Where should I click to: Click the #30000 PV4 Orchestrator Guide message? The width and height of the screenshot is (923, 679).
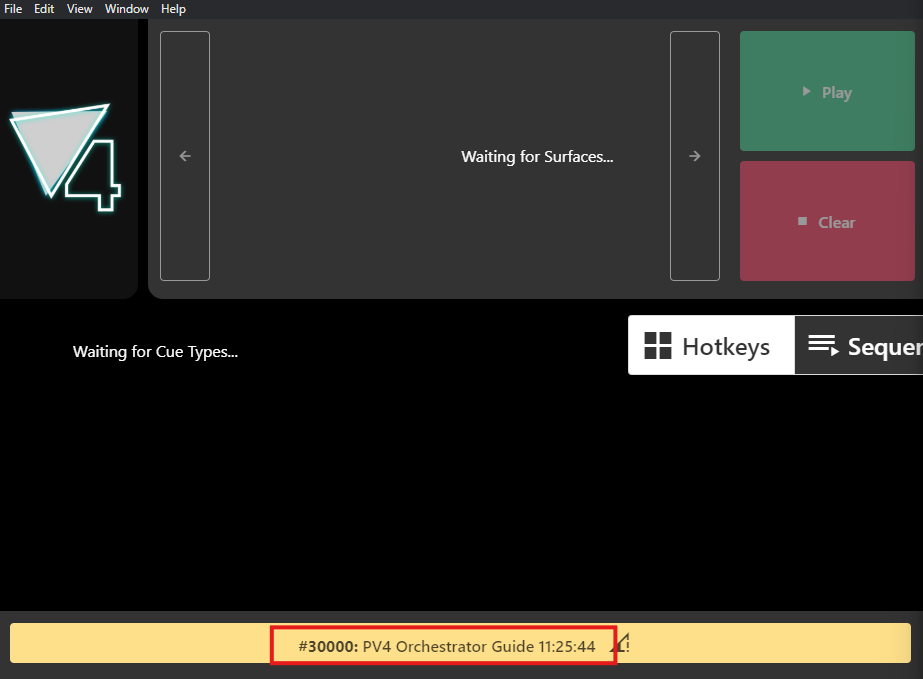[x=447, y=646]
